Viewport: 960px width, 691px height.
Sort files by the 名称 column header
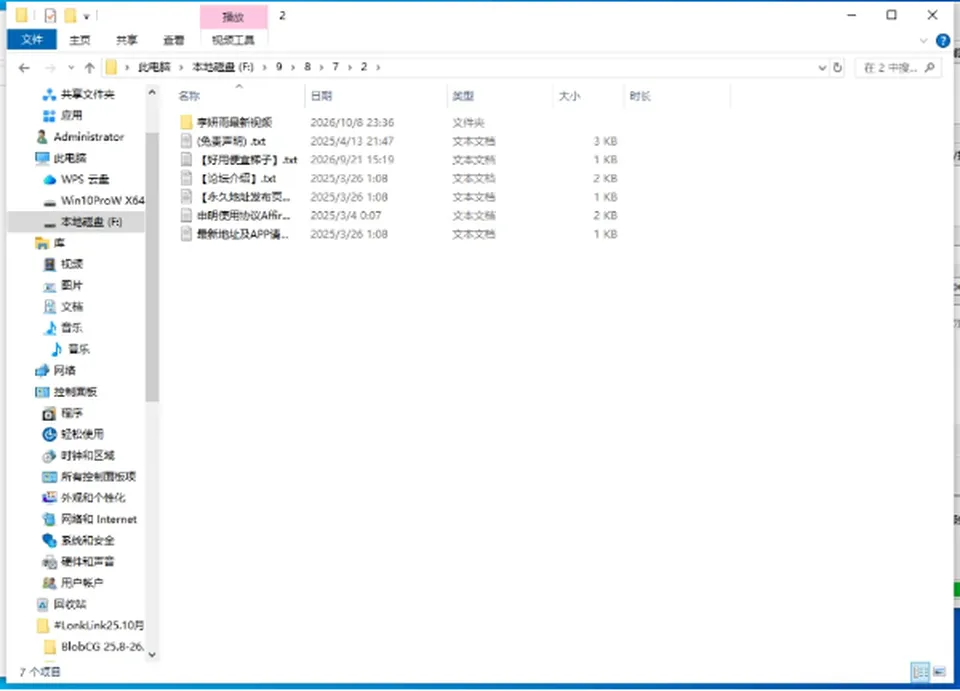point(189,96)
